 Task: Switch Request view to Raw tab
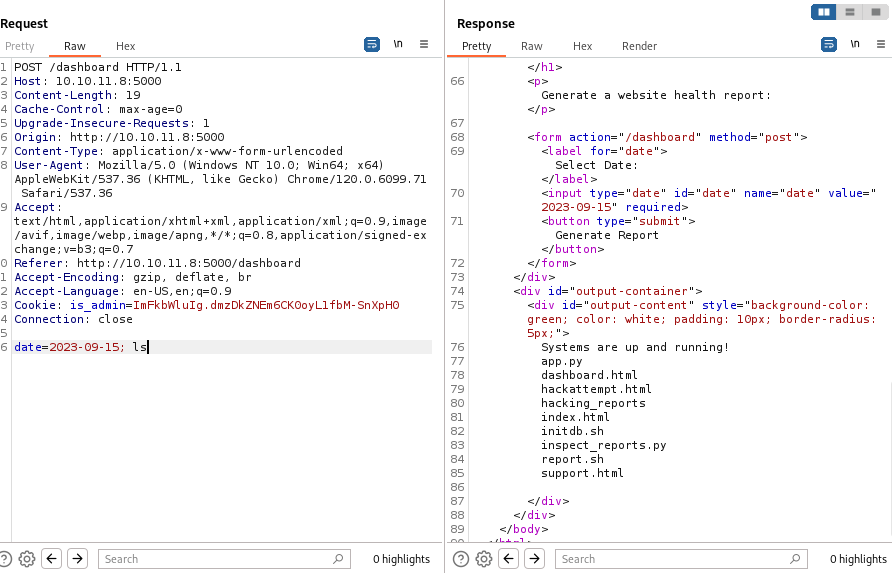pos(75,46)
